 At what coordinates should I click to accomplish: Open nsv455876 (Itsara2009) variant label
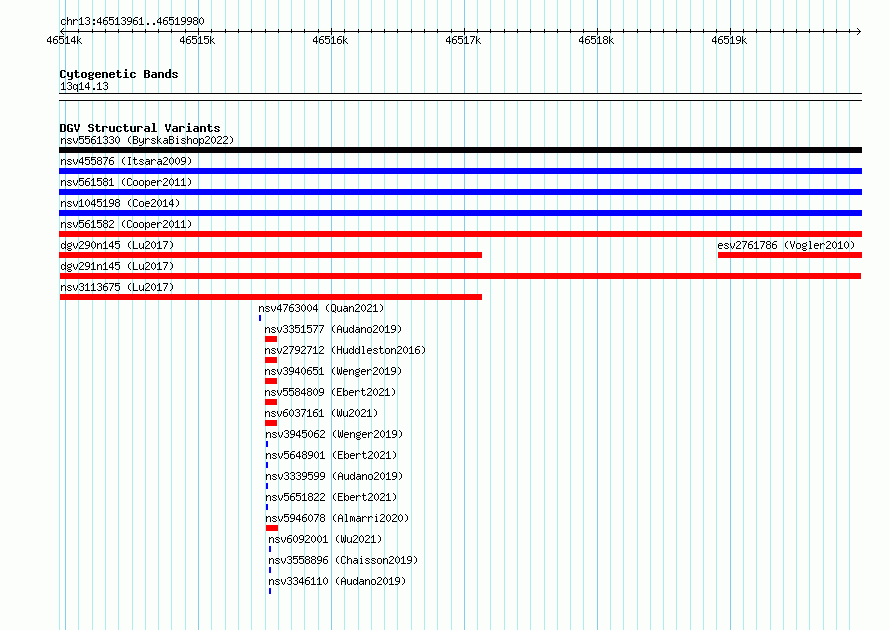(x=126, y=161)
